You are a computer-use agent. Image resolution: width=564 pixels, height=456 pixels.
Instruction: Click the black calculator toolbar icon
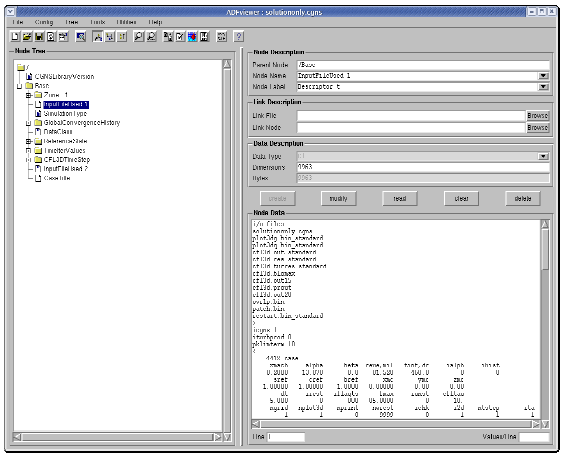pos(204,36)
